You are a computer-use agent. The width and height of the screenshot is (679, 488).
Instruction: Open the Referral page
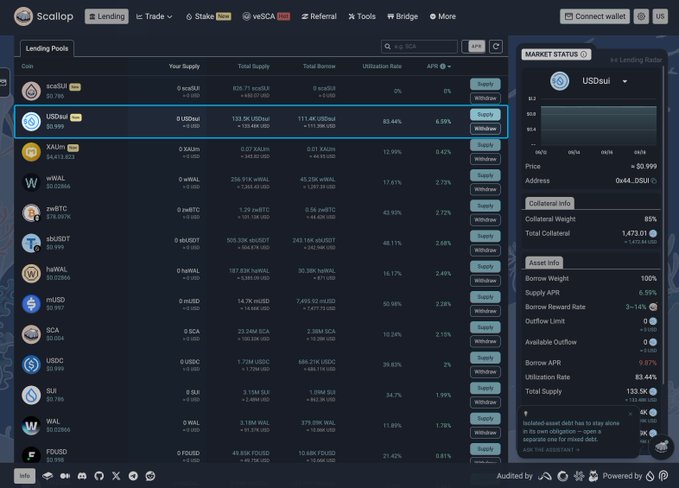coord(319,16)
